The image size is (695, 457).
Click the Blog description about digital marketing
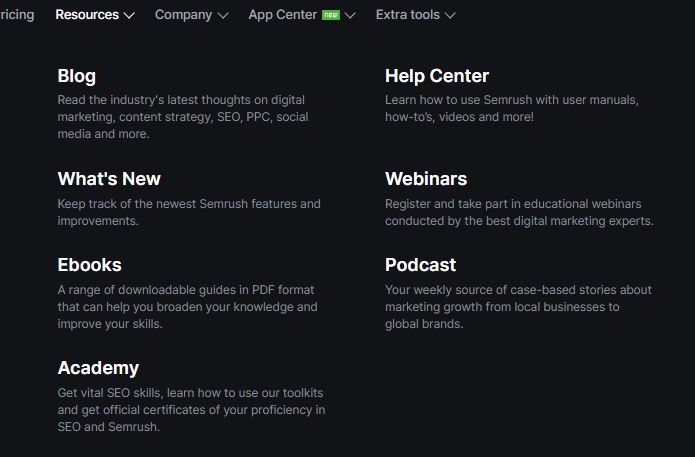(x=182, y=117)
